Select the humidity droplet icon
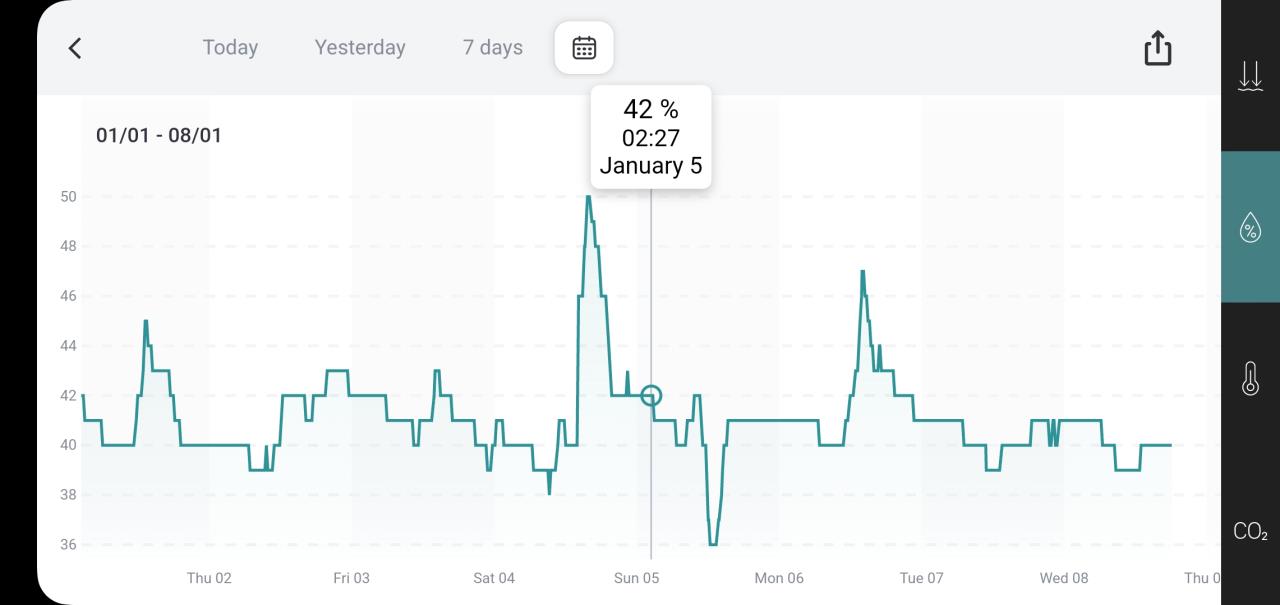Screen dimensions: 1280x605 click(x=1250, y=227)
